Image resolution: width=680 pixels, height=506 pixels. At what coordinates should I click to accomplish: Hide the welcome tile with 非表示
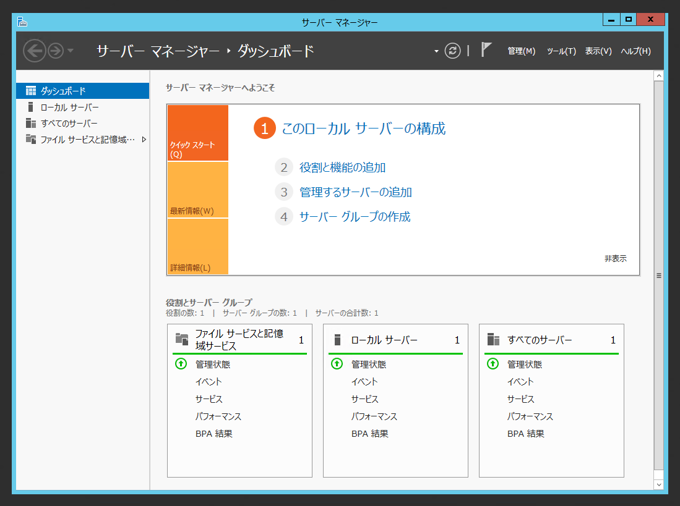pyautogui.click(x=615, y=259)
